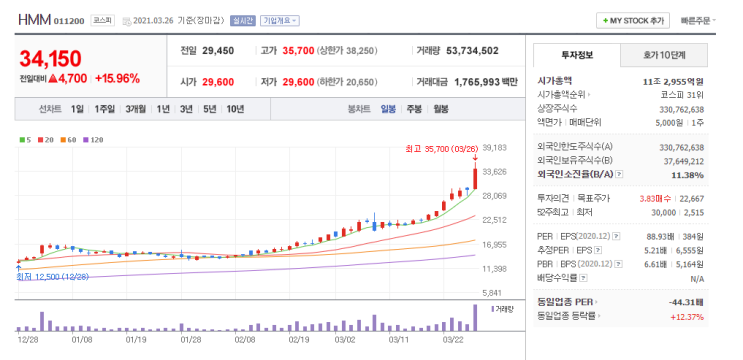Click the 코스피 31위 ranking value
Viewport: 743px width, 360px height.
coord(682,95)
